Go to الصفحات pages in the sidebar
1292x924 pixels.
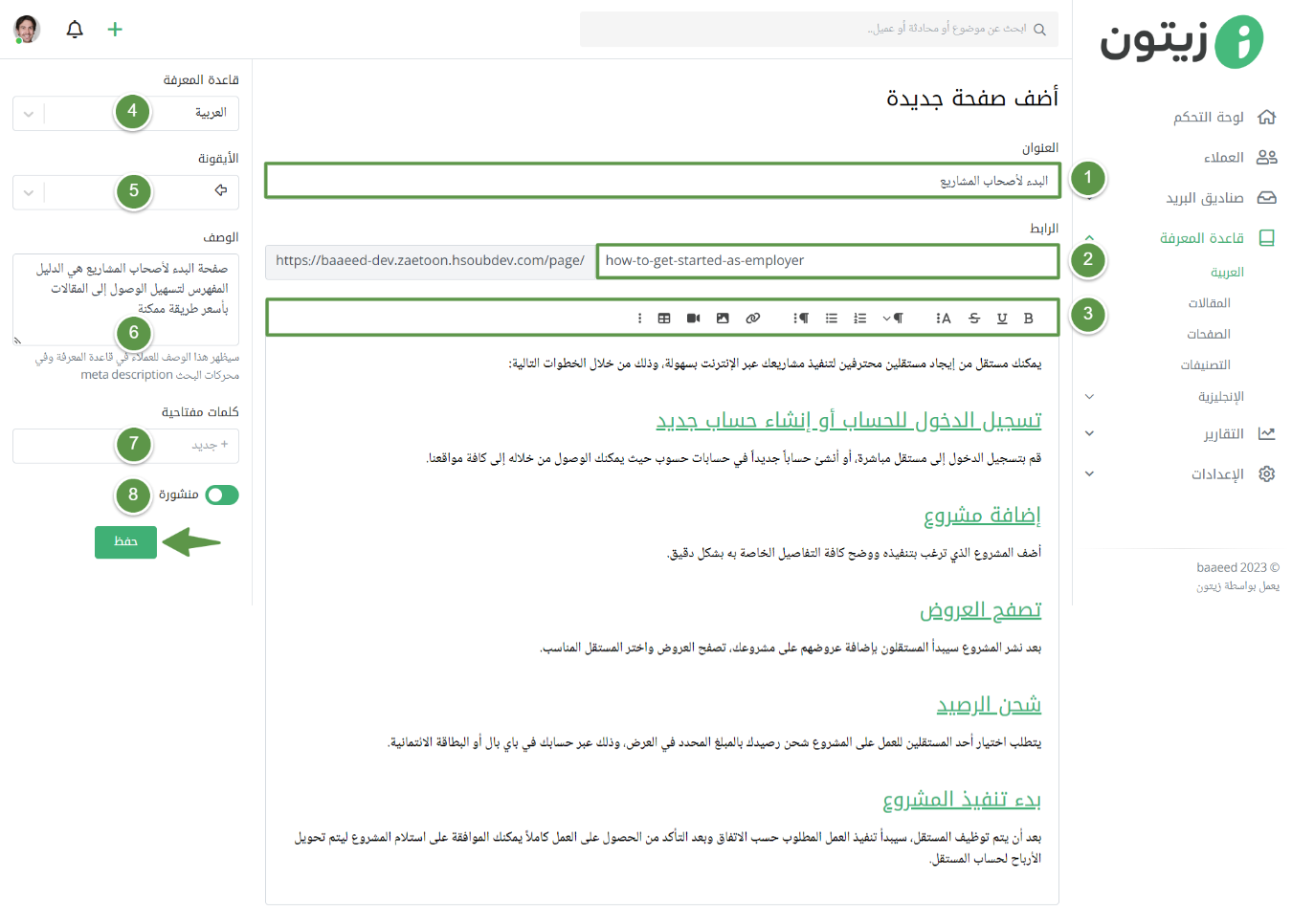point(1209,334)
